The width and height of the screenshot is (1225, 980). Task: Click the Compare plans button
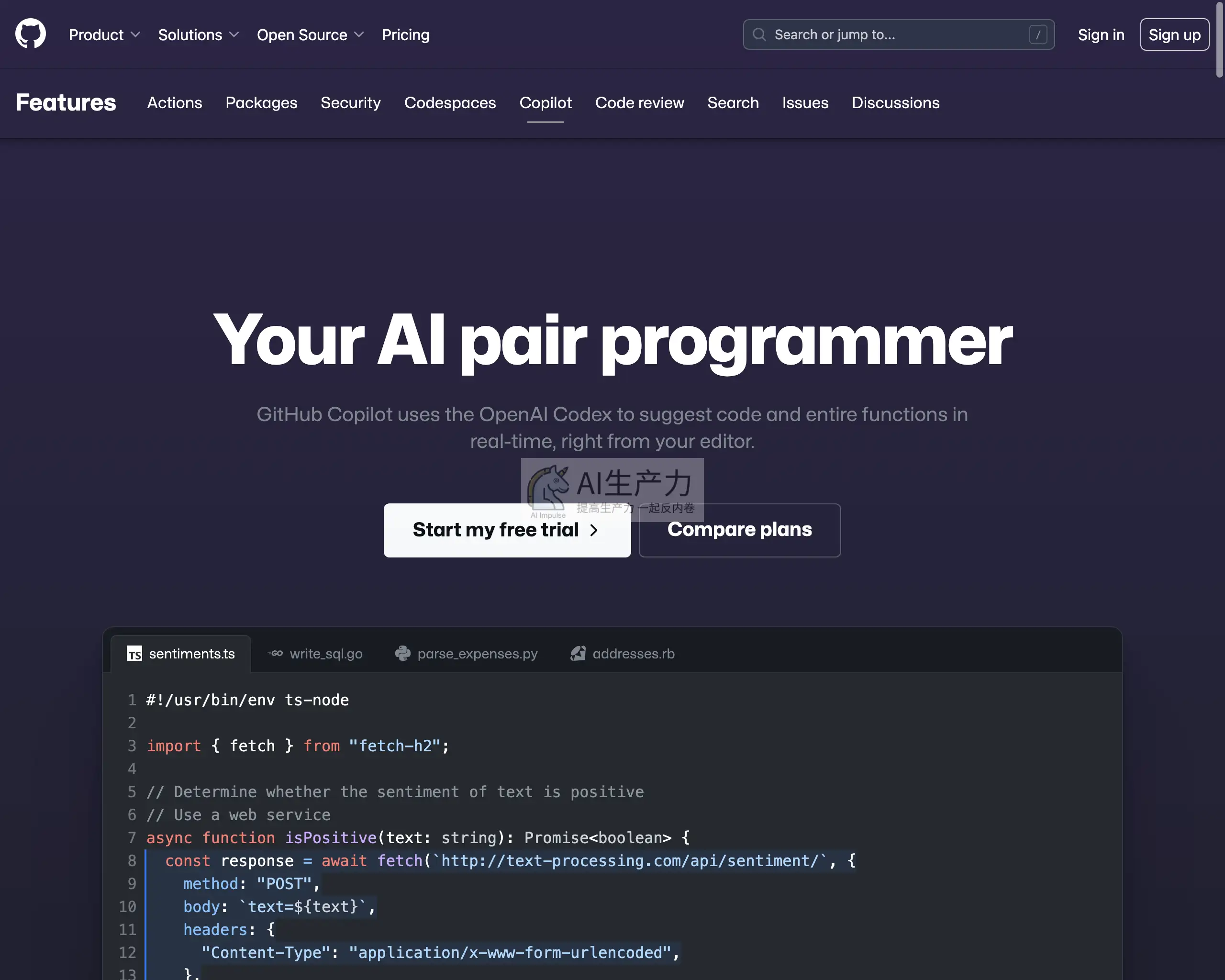(x=740, y=530)
